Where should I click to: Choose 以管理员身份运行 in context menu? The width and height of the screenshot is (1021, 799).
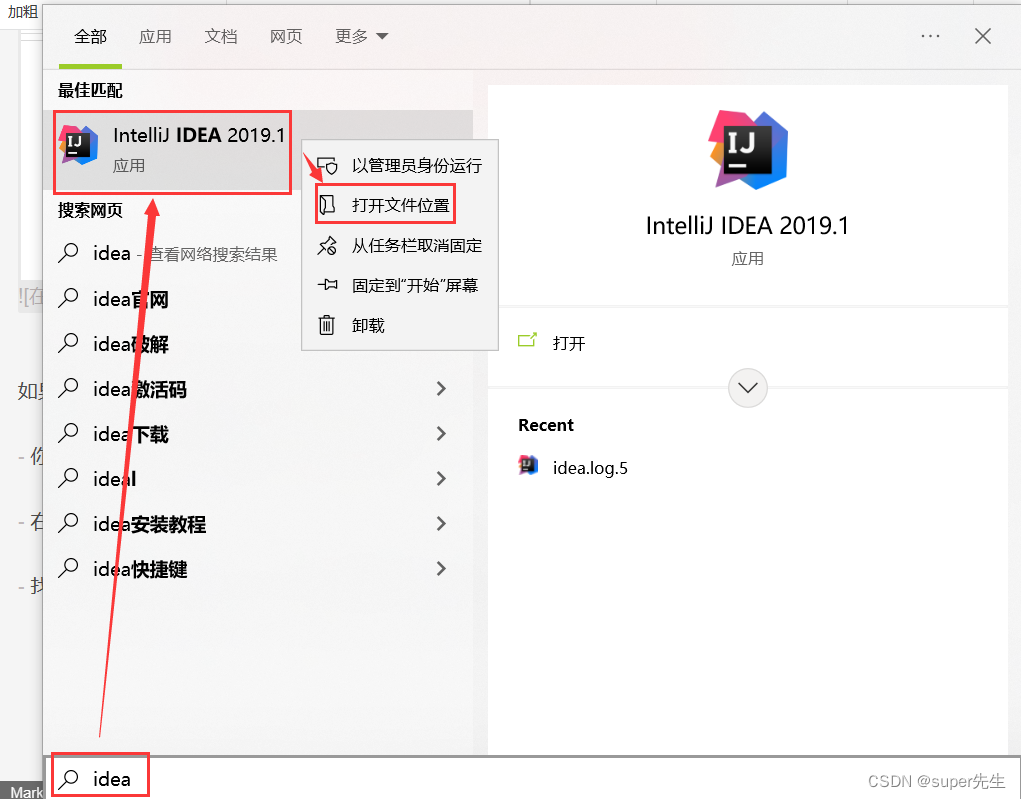click(x=400, y=165)
